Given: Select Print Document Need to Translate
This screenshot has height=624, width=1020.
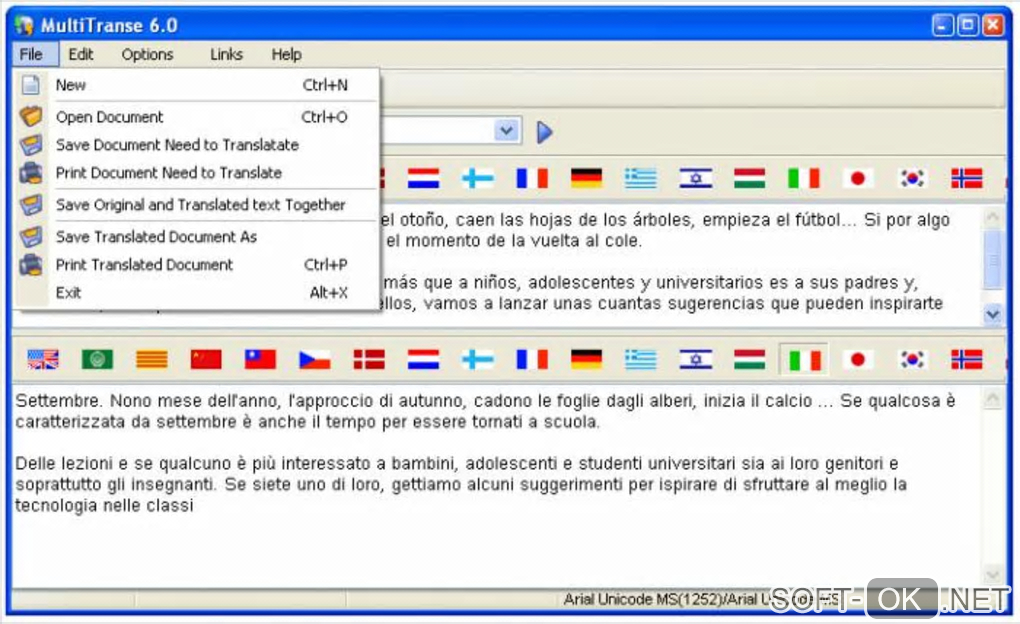Looking at the screenshot, I should (x=196, y=173).
